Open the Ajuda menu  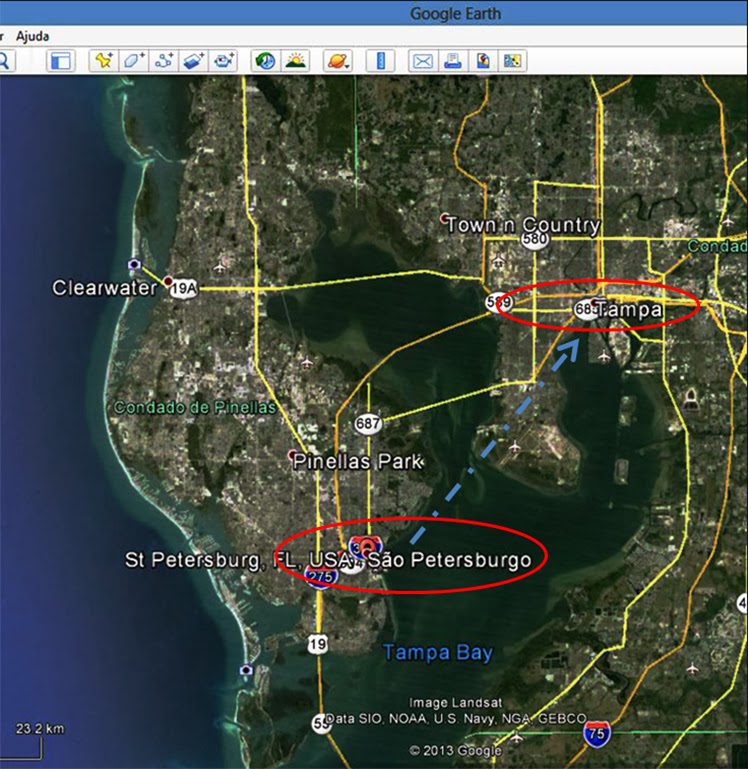pyautogui.click(x=32, y=36)
